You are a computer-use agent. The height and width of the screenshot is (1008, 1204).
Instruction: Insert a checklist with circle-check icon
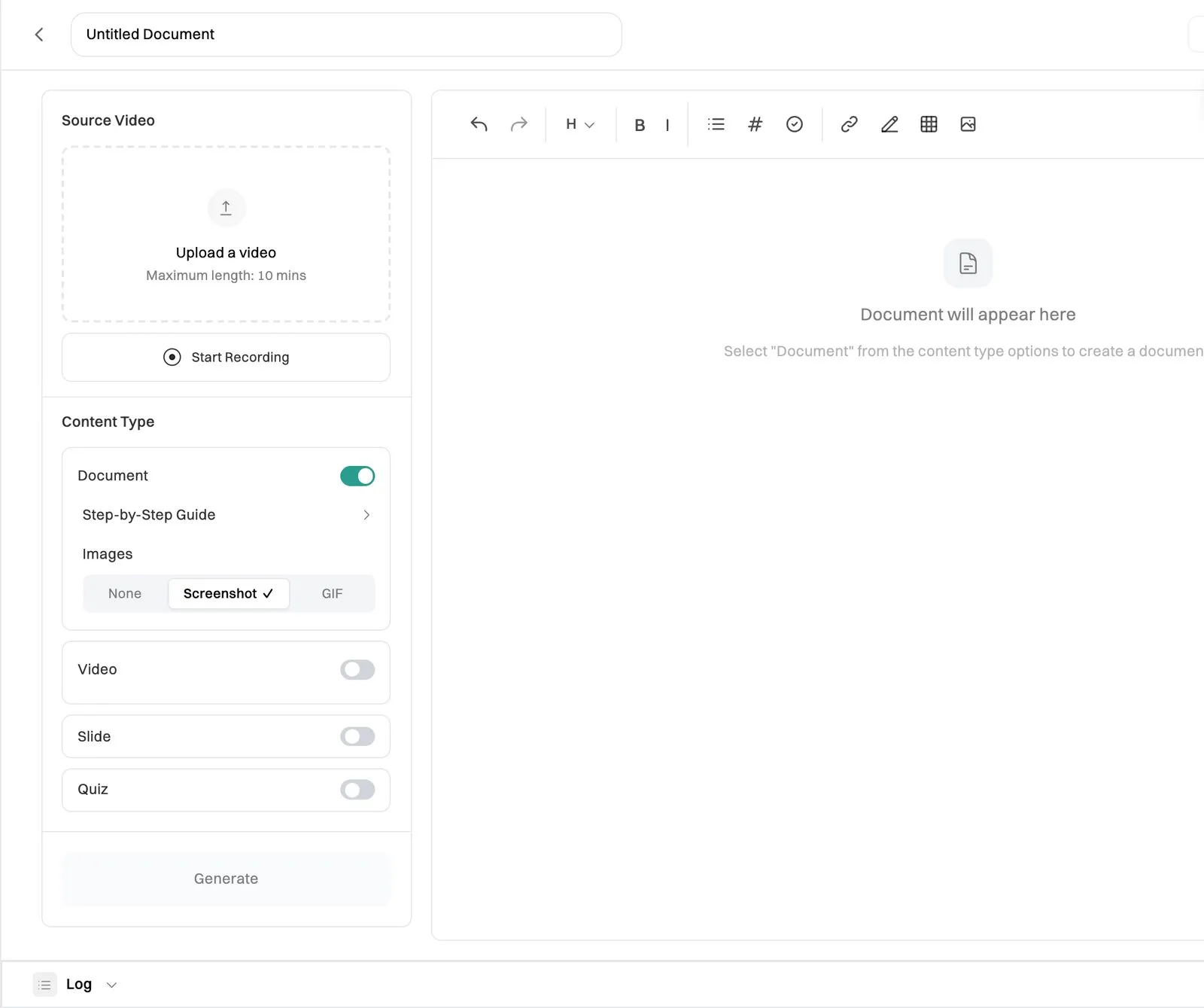795,124
